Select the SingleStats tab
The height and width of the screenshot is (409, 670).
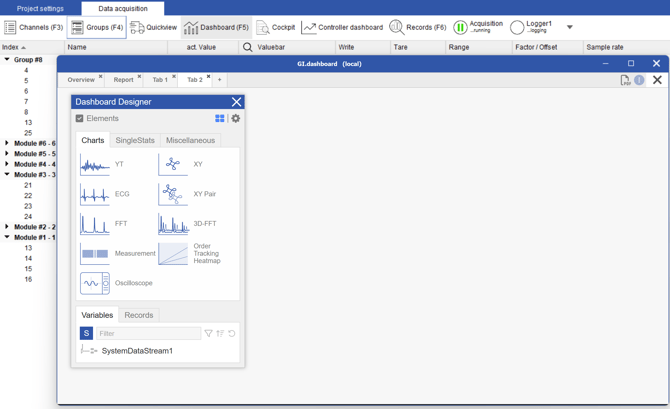(135, 140)
